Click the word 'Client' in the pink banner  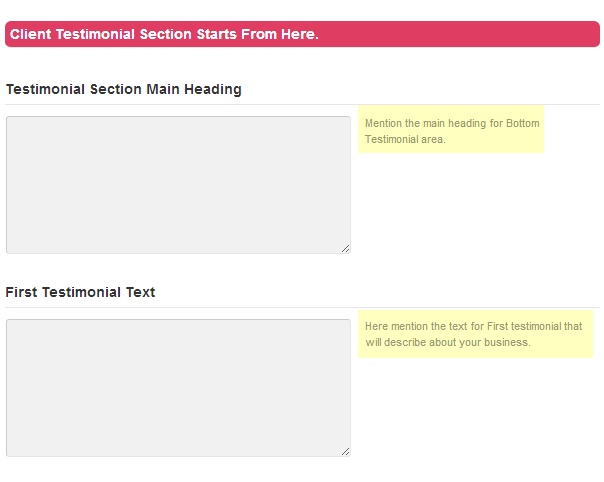(x=30, y=34)
